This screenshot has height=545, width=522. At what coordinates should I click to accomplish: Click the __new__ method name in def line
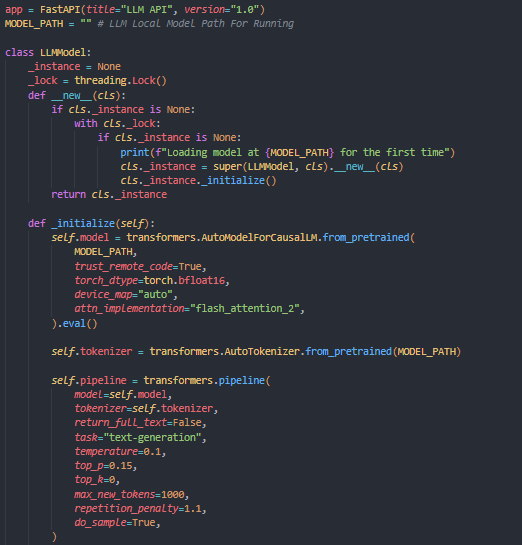click(71, 95)
